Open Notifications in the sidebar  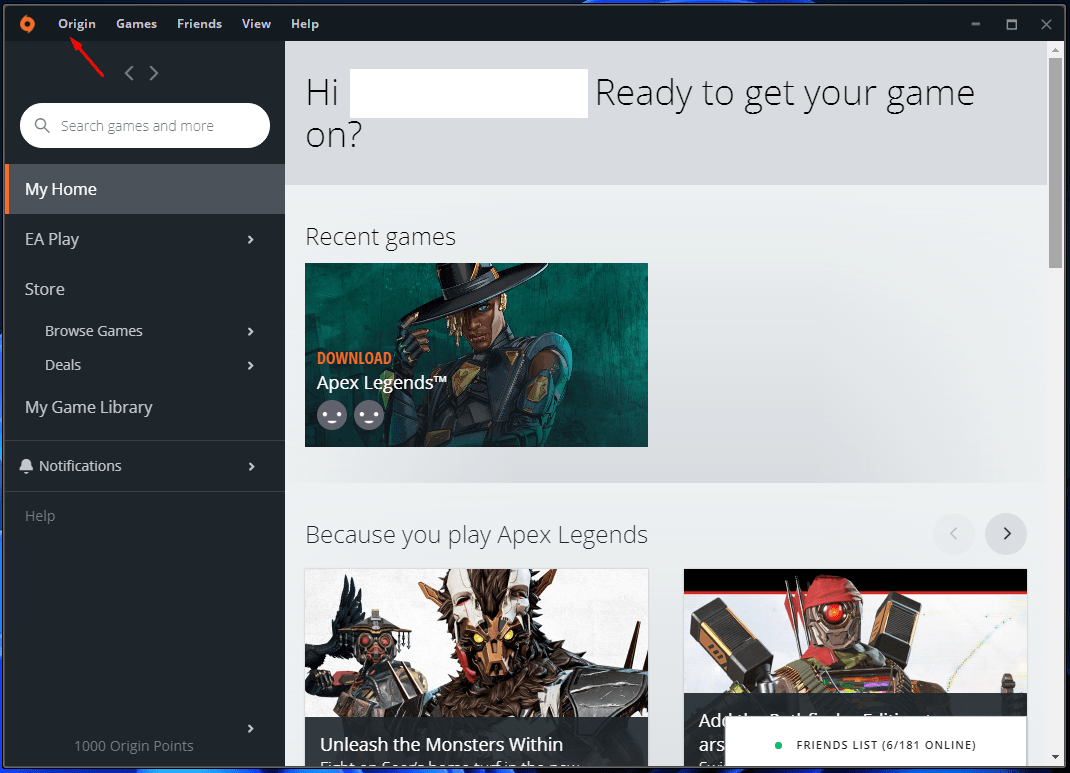(x=80, y=466)
